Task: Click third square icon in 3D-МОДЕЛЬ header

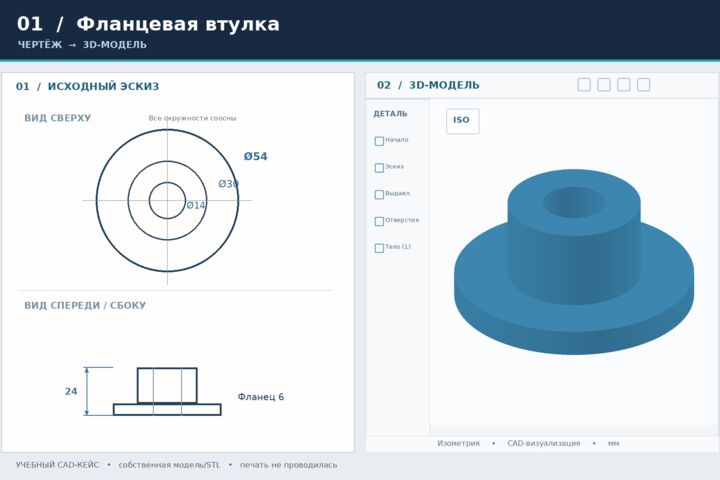Action: (x=624, y=85)
